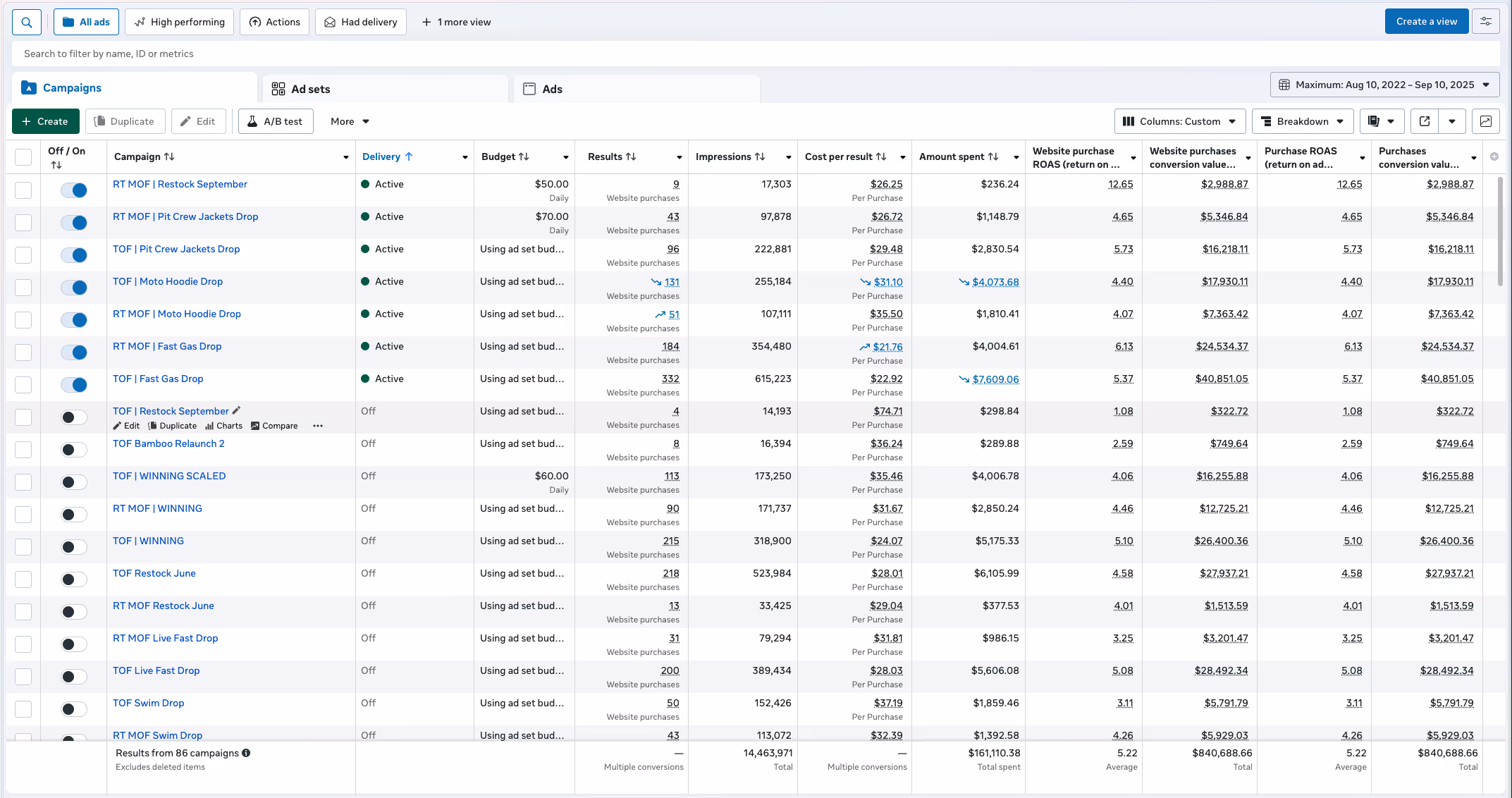Enable the TOF | WINNING SCALED campaign toggle
The height and width of the screenshot is (798, 1512).
coord(74,482)
